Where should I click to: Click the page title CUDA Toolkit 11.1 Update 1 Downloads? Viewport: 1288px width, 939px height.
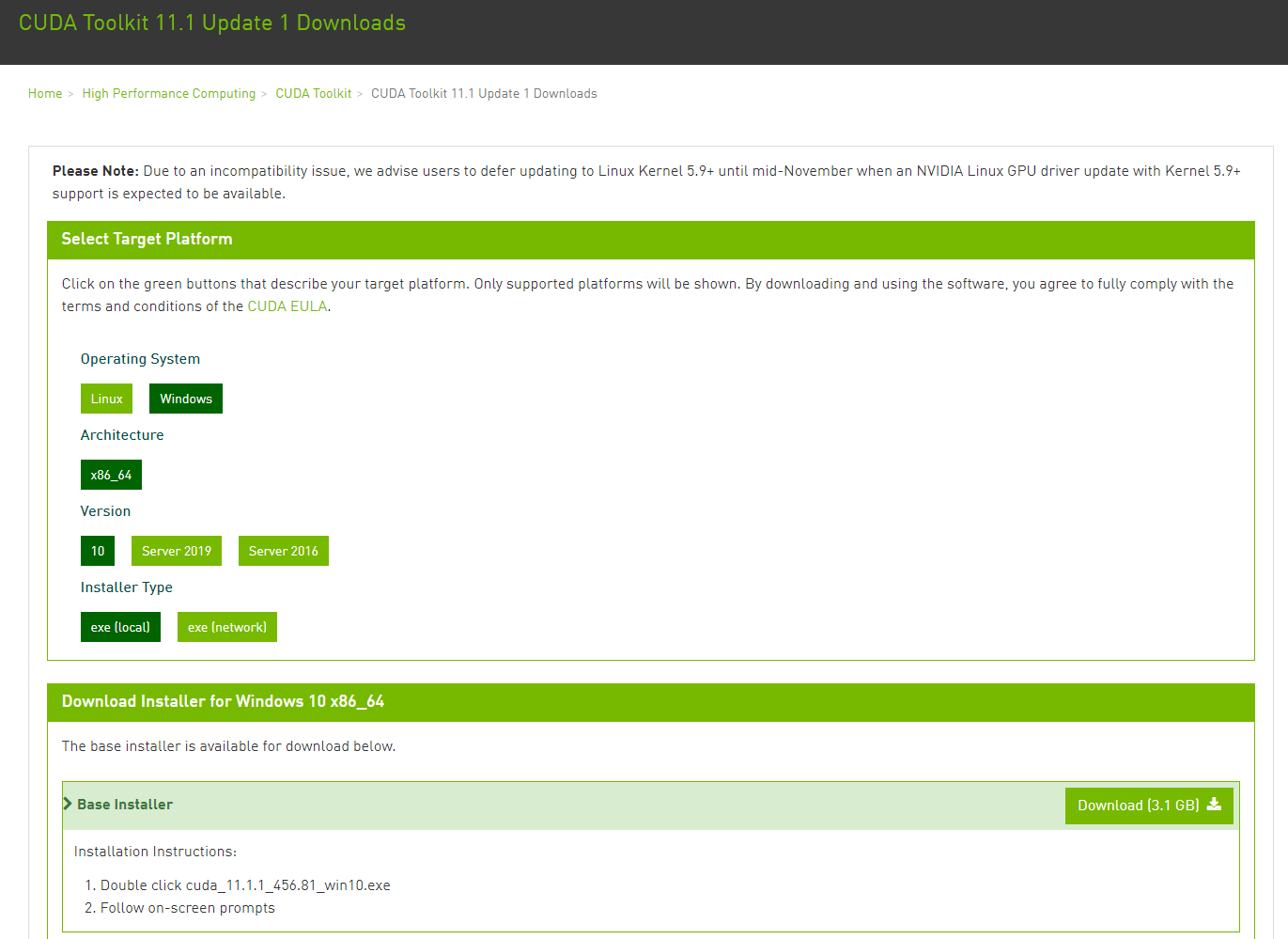point(212,23)
